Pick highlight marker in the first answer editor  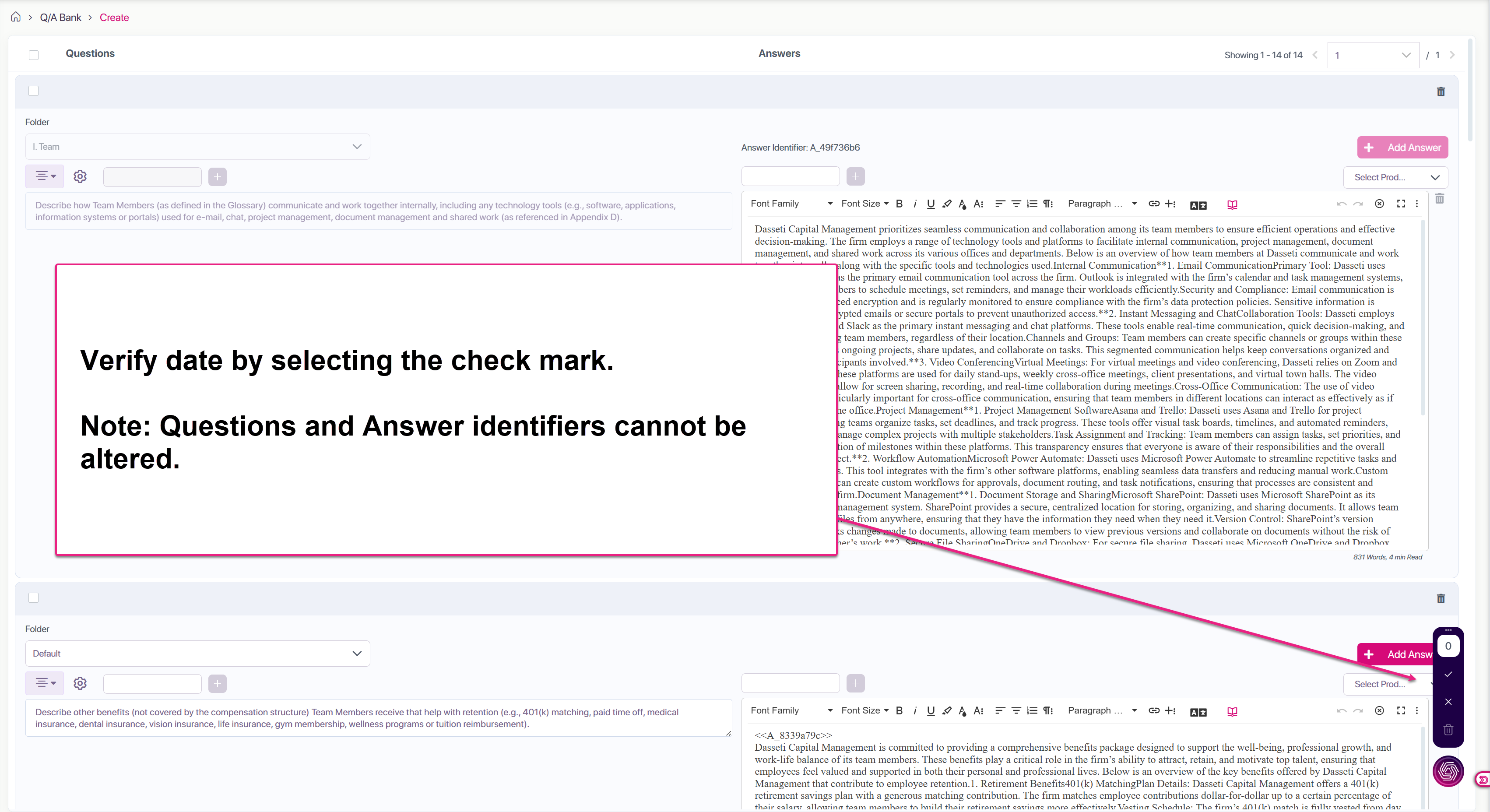(946, 204)
